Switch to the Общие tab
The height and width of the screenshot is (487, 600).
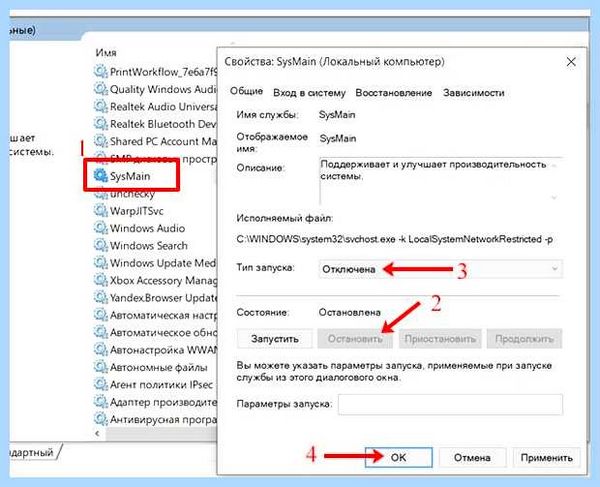tap(246, 91)
